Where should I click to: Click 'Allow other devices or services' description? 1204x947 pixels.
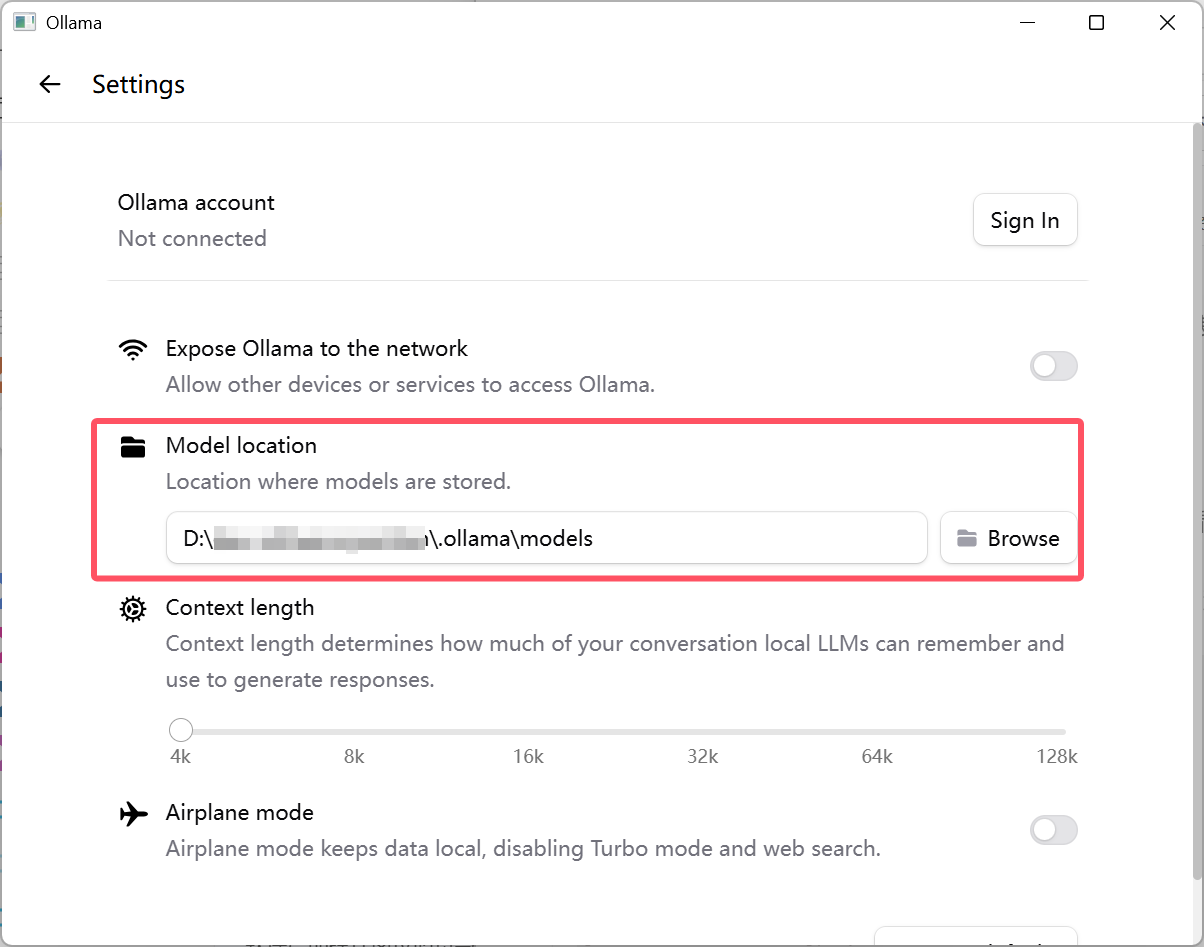tap(410, 385)
